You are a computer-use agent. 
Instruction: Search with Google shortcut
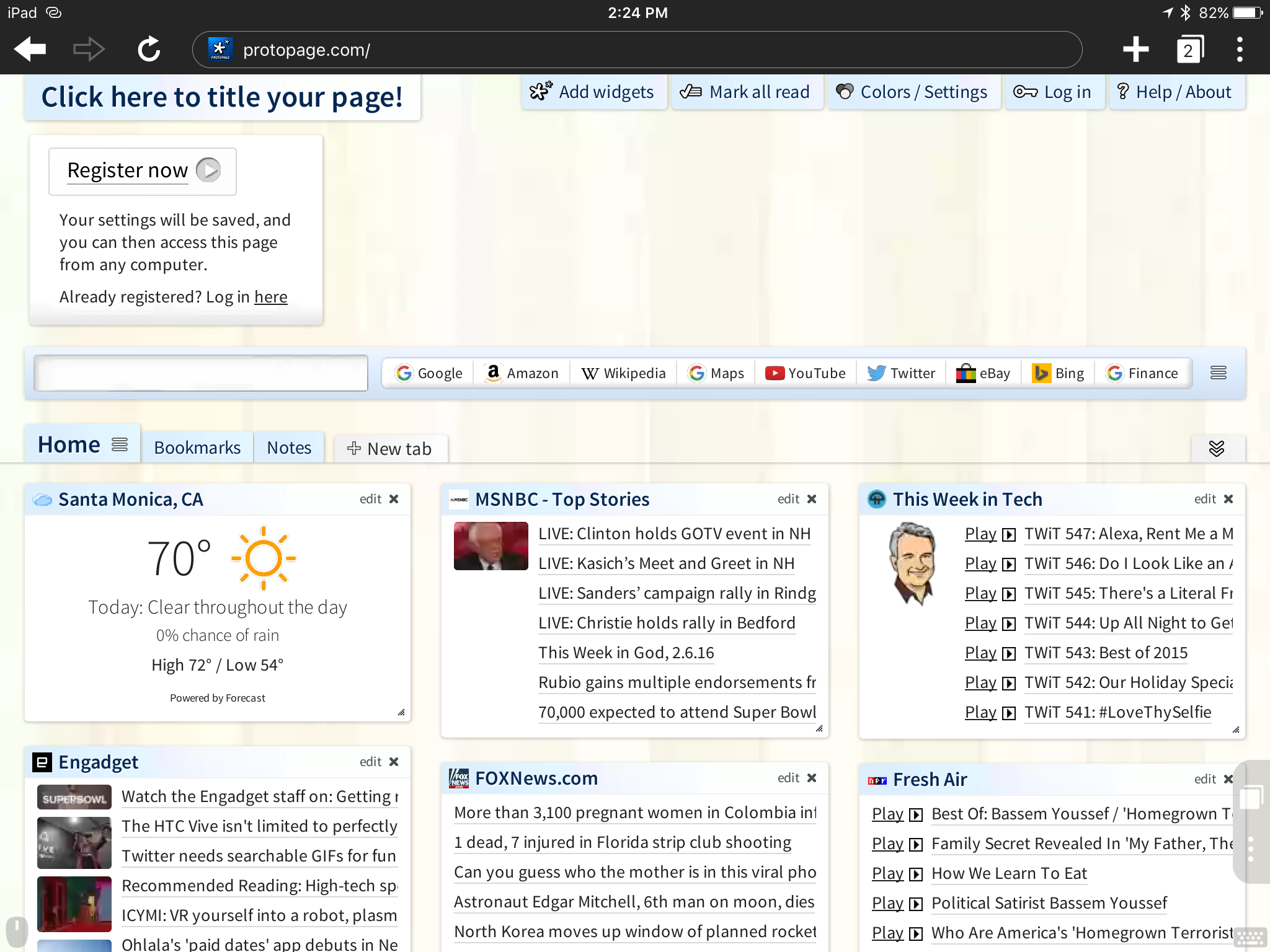429,373
